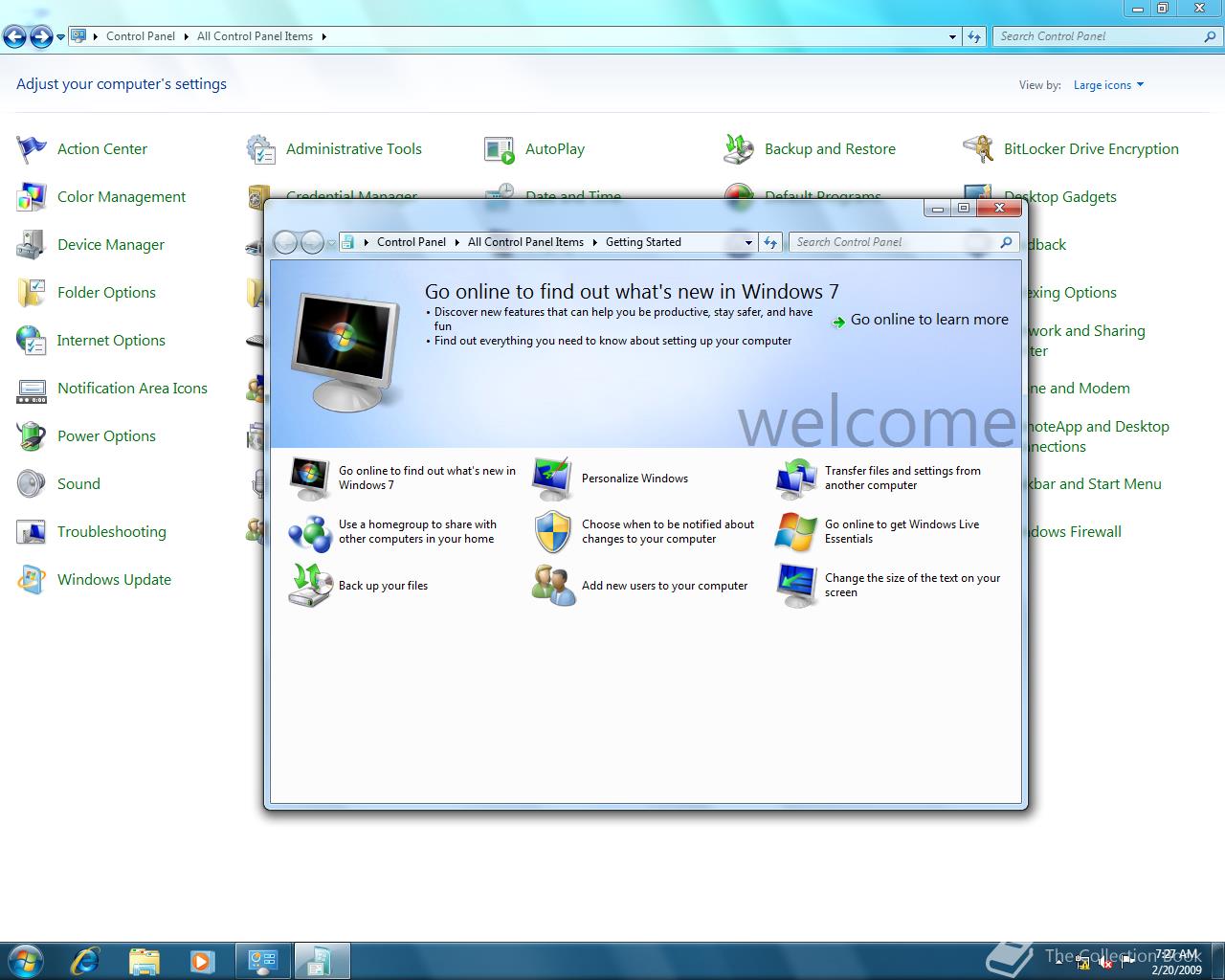Launch Internet Explorer from the taskbar
Viewport: 1225px width, 980px height.
click(x=84, y=960)
